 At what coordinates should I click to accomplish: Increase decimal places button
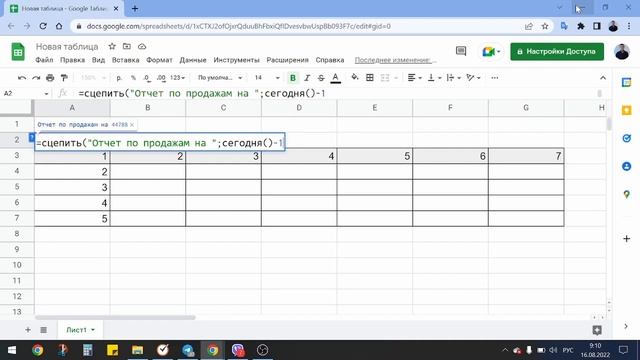(161, 78)
